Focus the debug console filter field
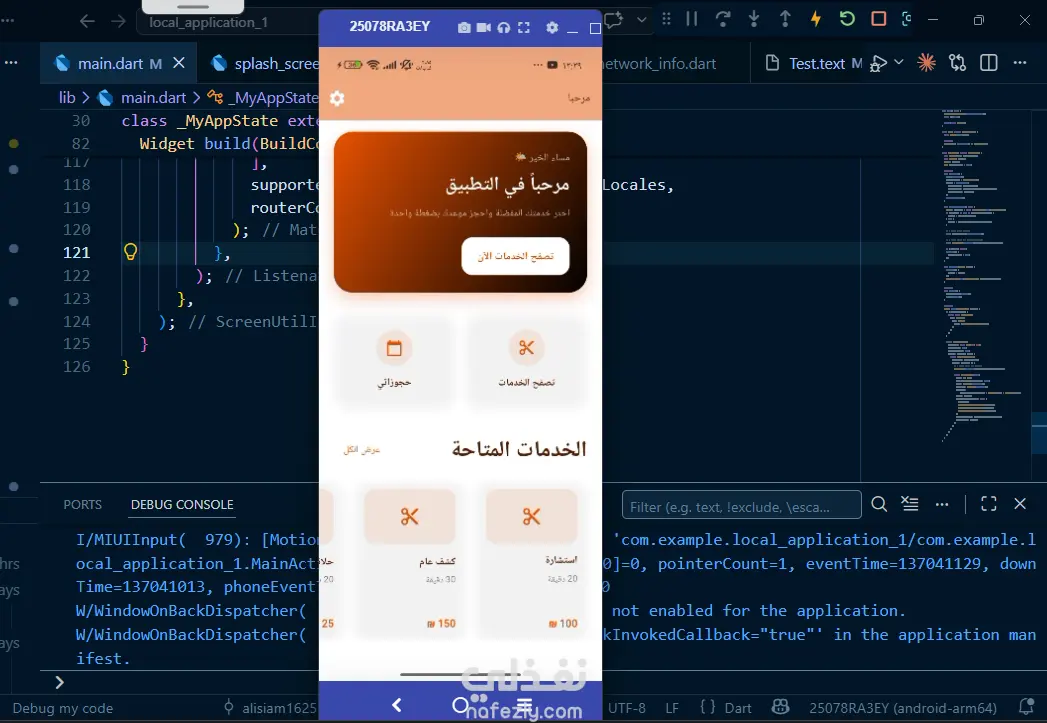1047x723 pixels. 741,505
